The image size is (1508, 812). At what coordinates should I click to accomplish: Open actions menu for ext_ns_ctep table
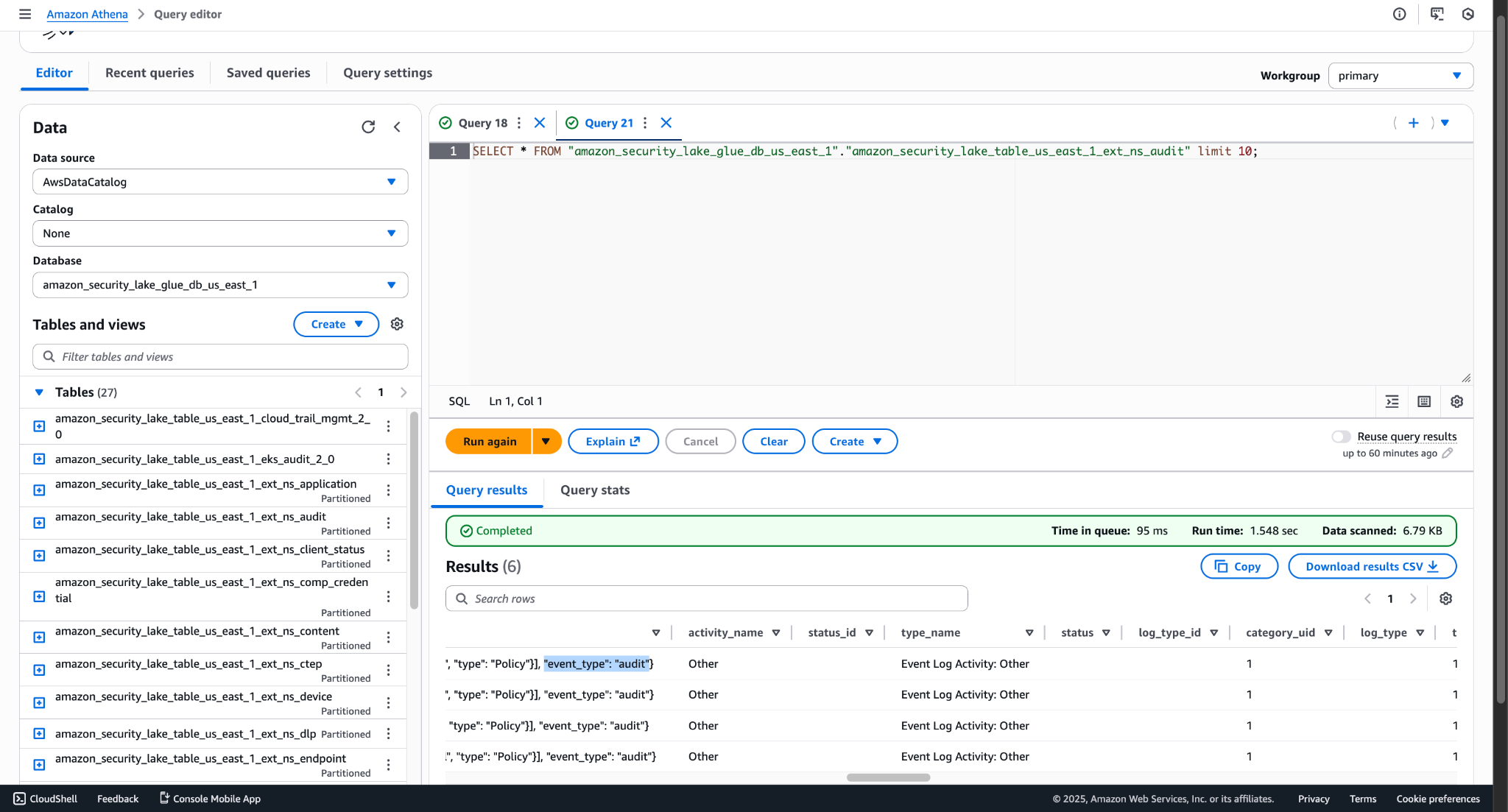pos(388,670)
